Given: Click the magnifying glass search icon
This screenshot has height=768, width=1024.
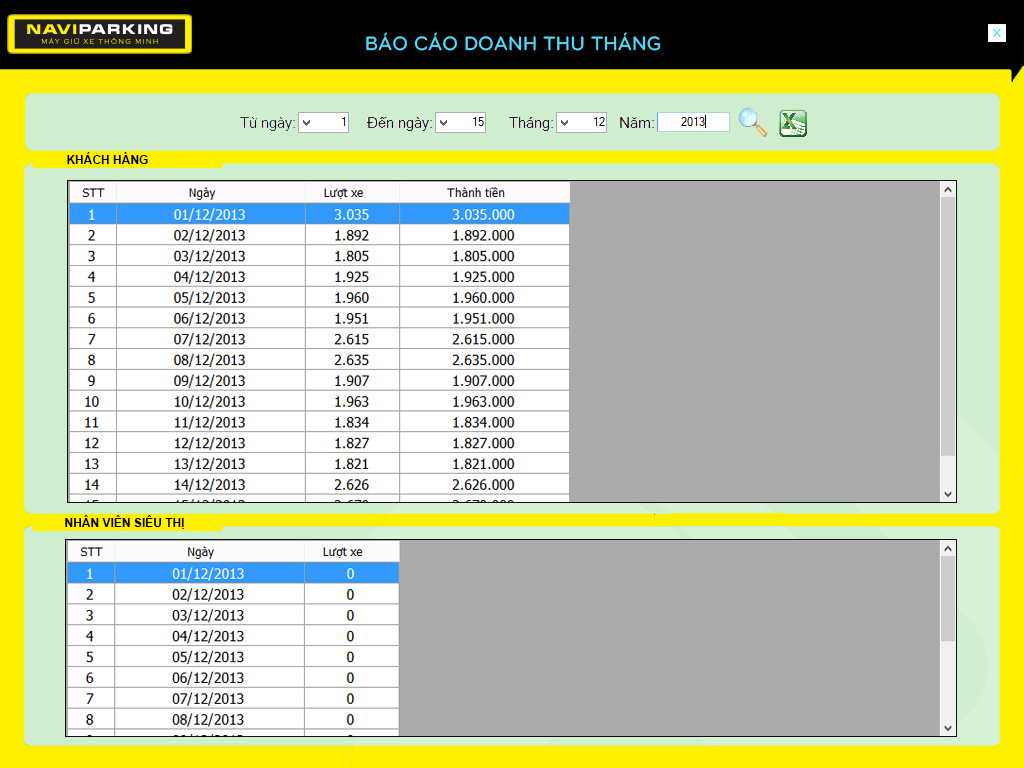Looking at the screenshot, I should [752, 122].
